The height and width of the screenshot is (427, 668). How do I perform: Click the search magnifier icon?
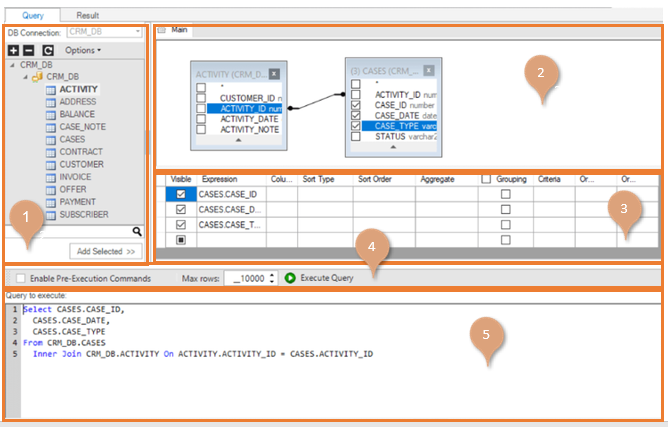137,231
